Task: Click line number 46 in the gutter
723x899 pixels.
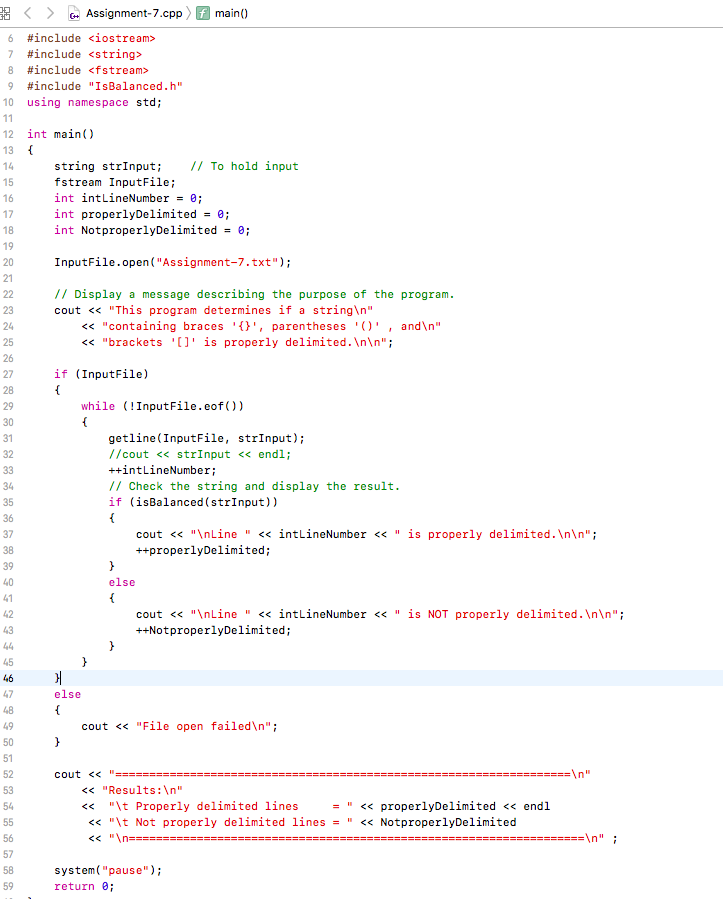Action: coord(8,678)
